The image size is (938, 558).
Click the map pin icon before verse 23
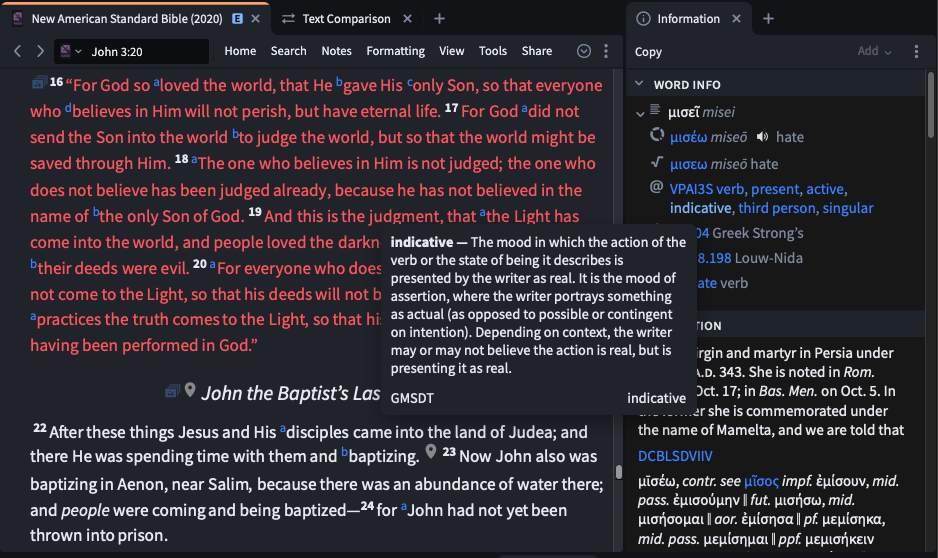tap(431, 452)
